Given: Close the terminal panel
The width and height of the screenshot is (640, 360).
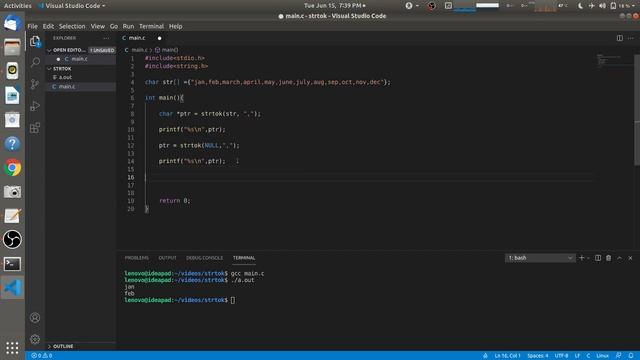Looking at the screenshot, I should (x=630, y=258).
